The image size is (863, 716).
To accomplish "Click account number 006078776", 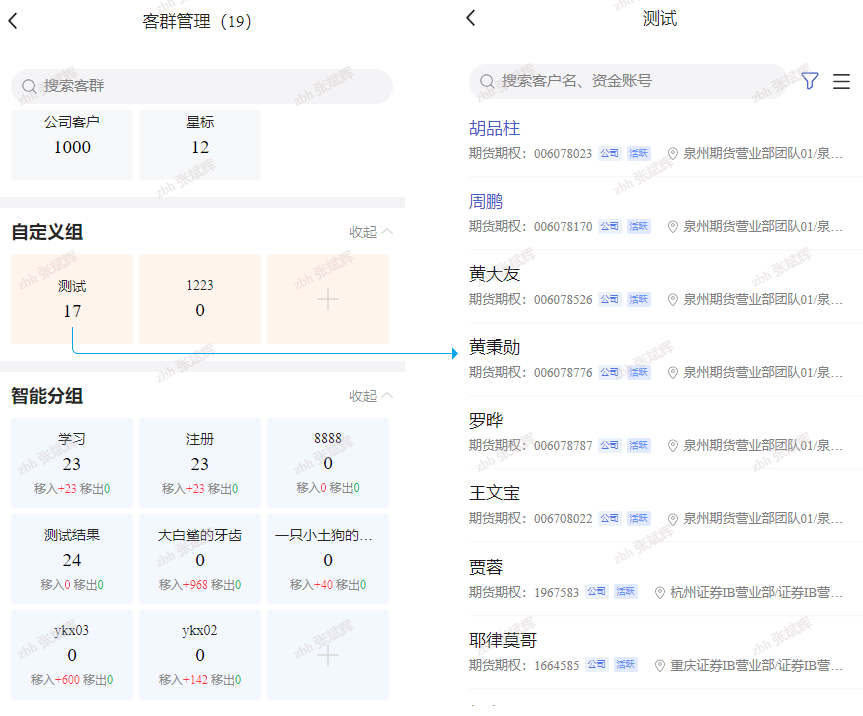I will click(x=563, y=373).
